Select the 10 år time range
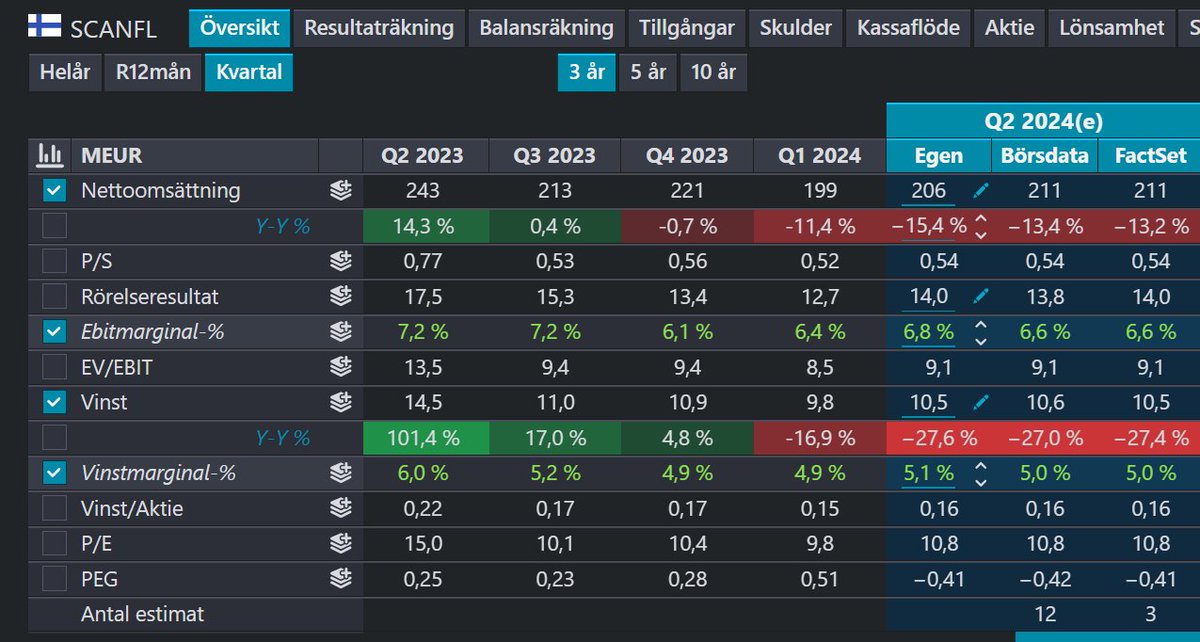The height and width of the screenshot is (642, 1200). tap(712, 71)
